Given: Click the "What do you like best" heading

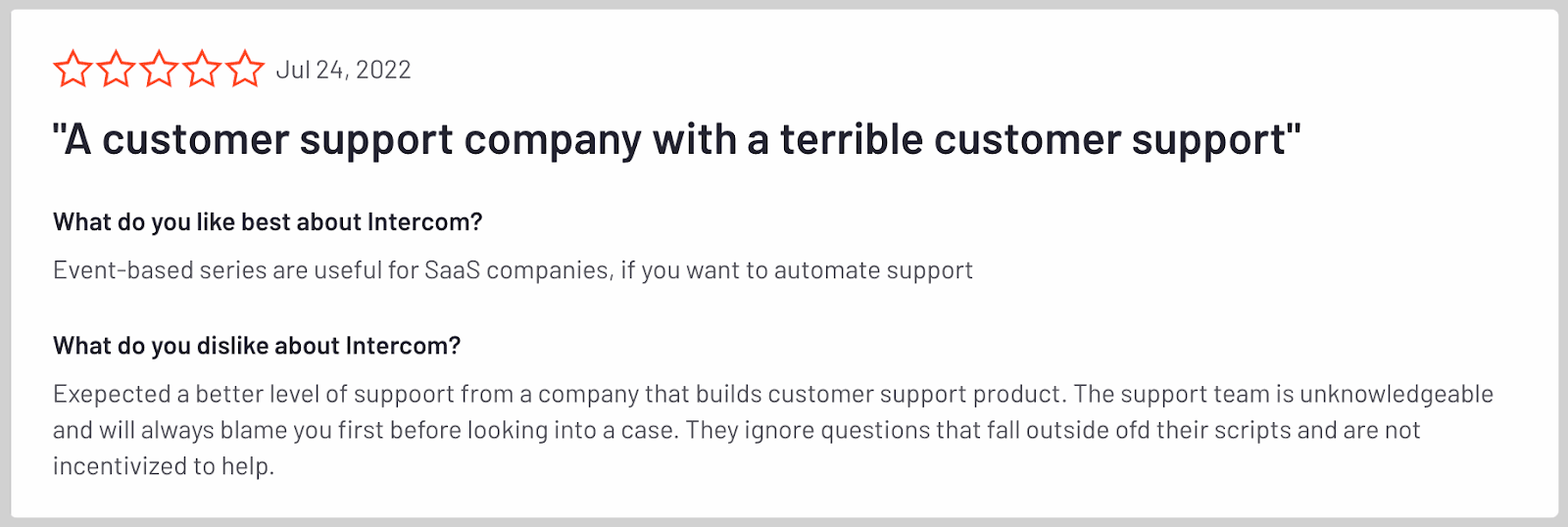Looking at the screenshot, I should coord(268,222).
